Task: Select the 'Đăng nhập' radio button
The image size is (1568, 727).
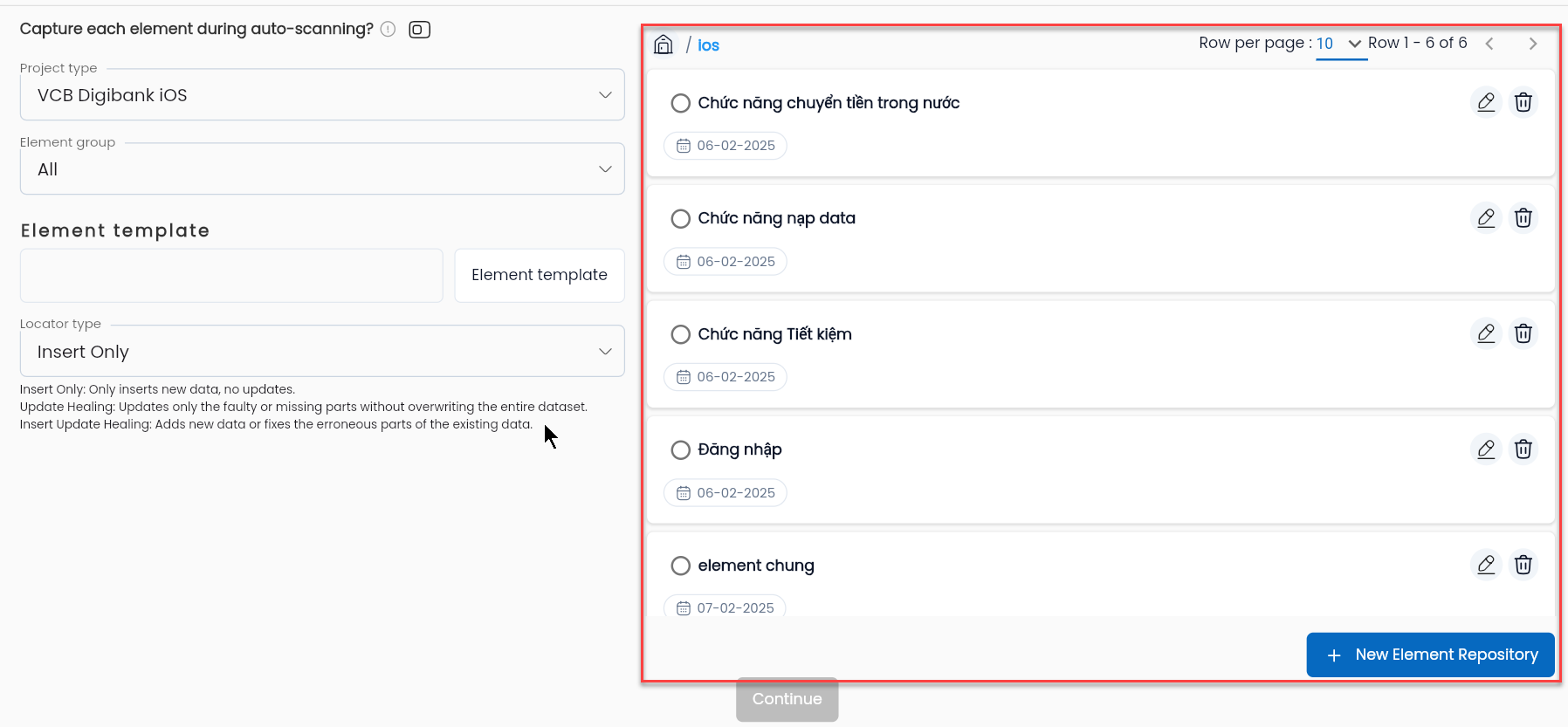Action: tap(681, 449)
